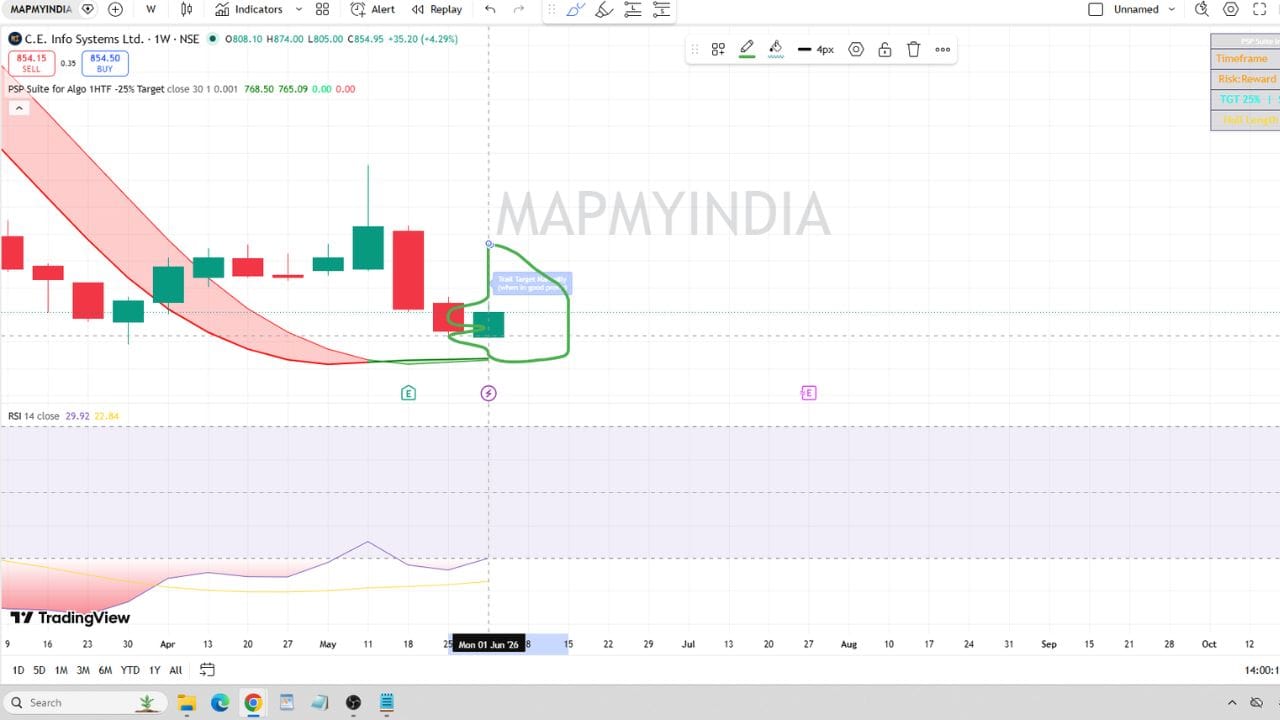Open drawing templates in floating toolbar
Image resolution: width=1280 pixels, height=720 pixels.
point(718,49)
